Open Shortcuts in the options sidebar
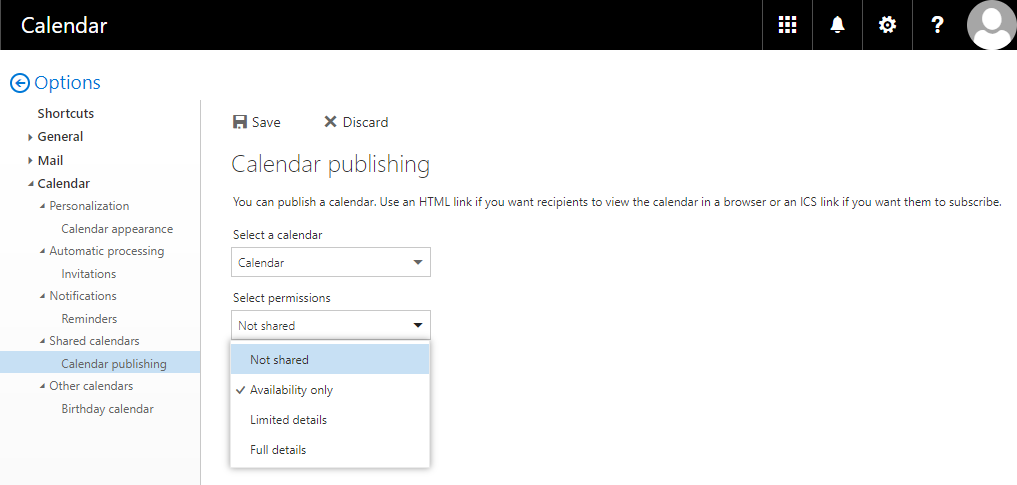 (x=66, y=114)
